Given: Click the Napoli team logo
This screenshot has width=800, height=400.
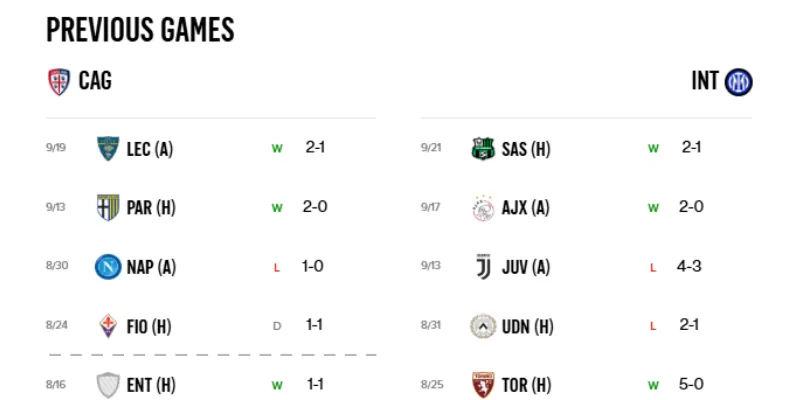Looking at the screenshot, I should point(107,267).
